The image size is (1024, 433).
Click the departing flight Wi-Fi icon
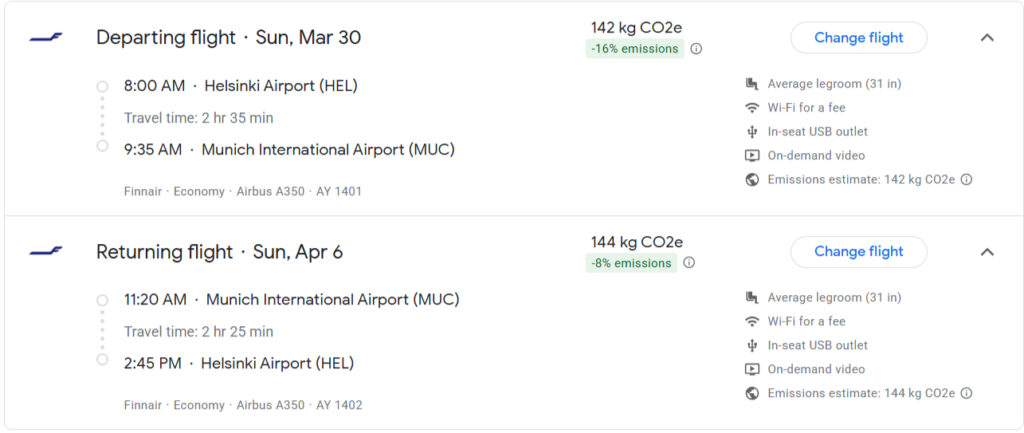pos(752,108)
